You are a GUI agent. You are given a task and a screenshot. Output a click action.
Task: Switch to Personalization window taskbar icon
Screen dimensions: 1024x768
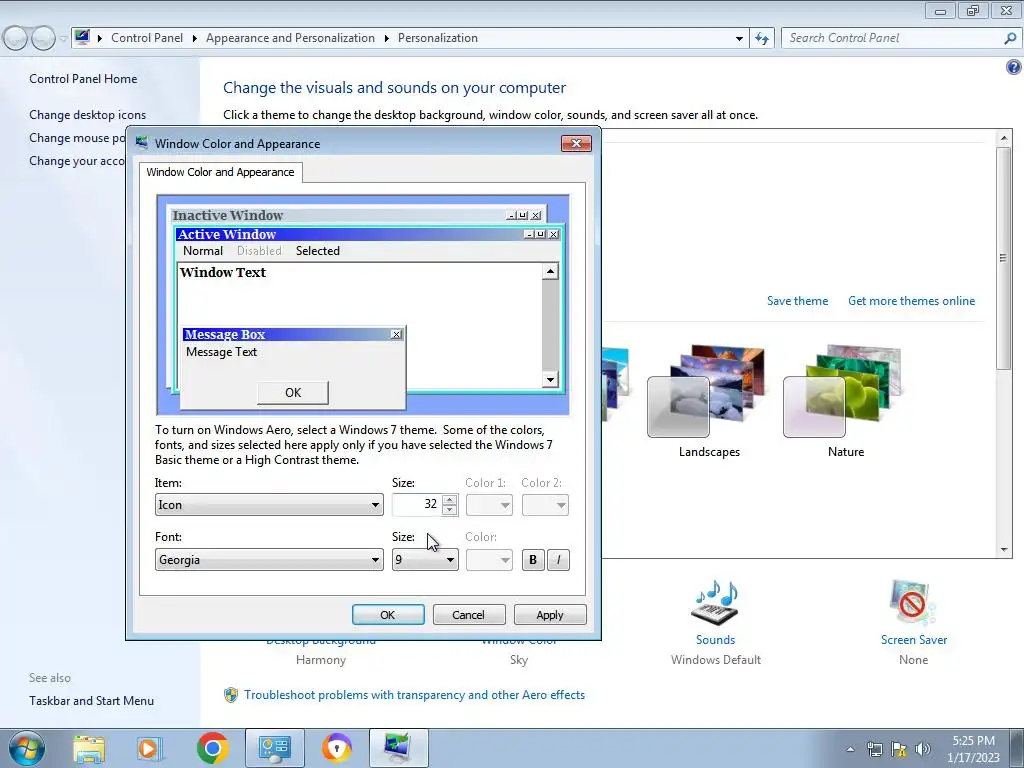point(398,748)
